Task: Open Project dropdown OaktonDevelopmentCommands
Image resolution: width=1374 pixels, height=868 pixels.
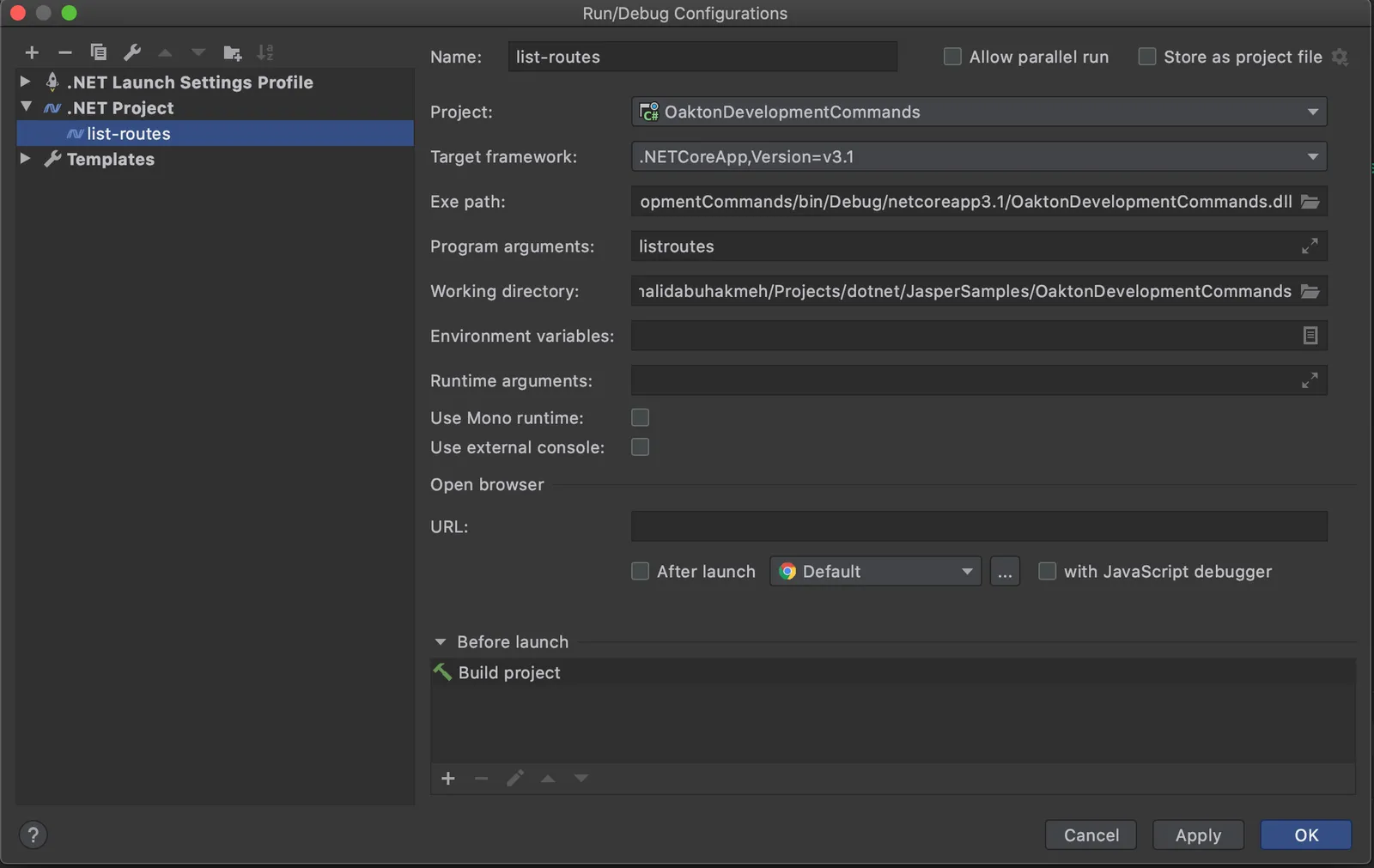Action: [979, 112]
